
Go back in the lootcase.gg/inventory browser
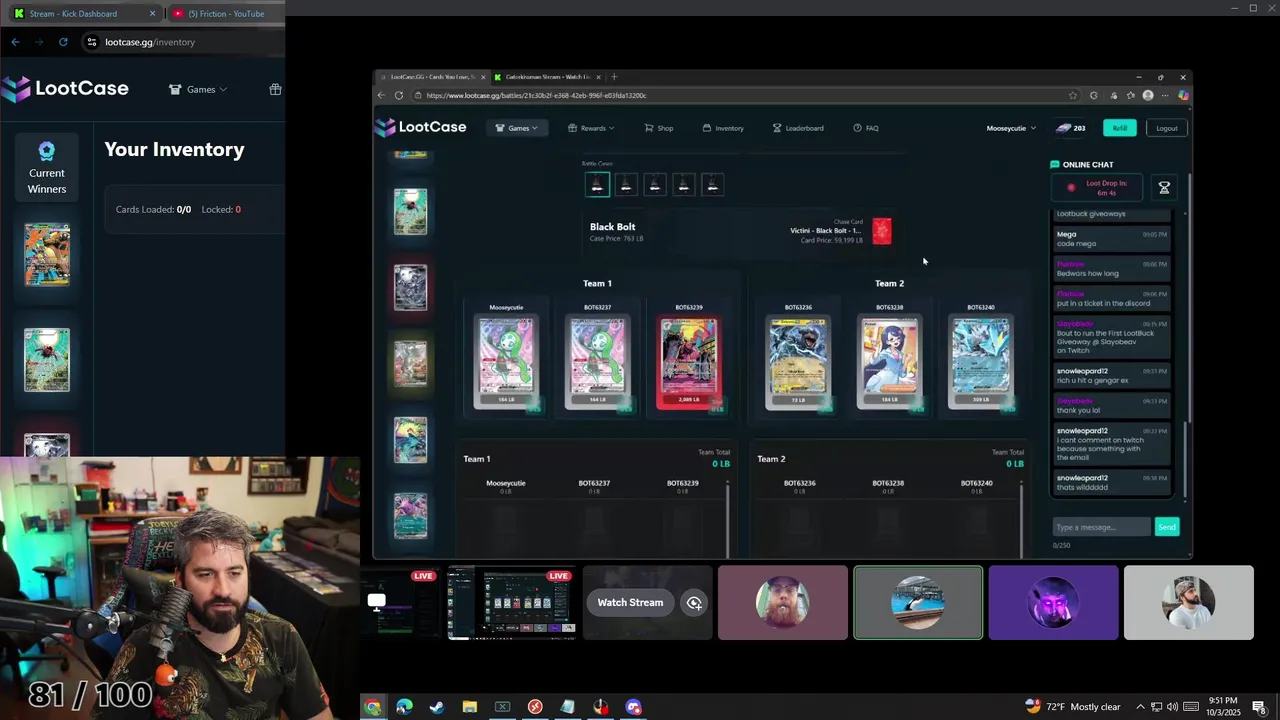pos(15,42)
